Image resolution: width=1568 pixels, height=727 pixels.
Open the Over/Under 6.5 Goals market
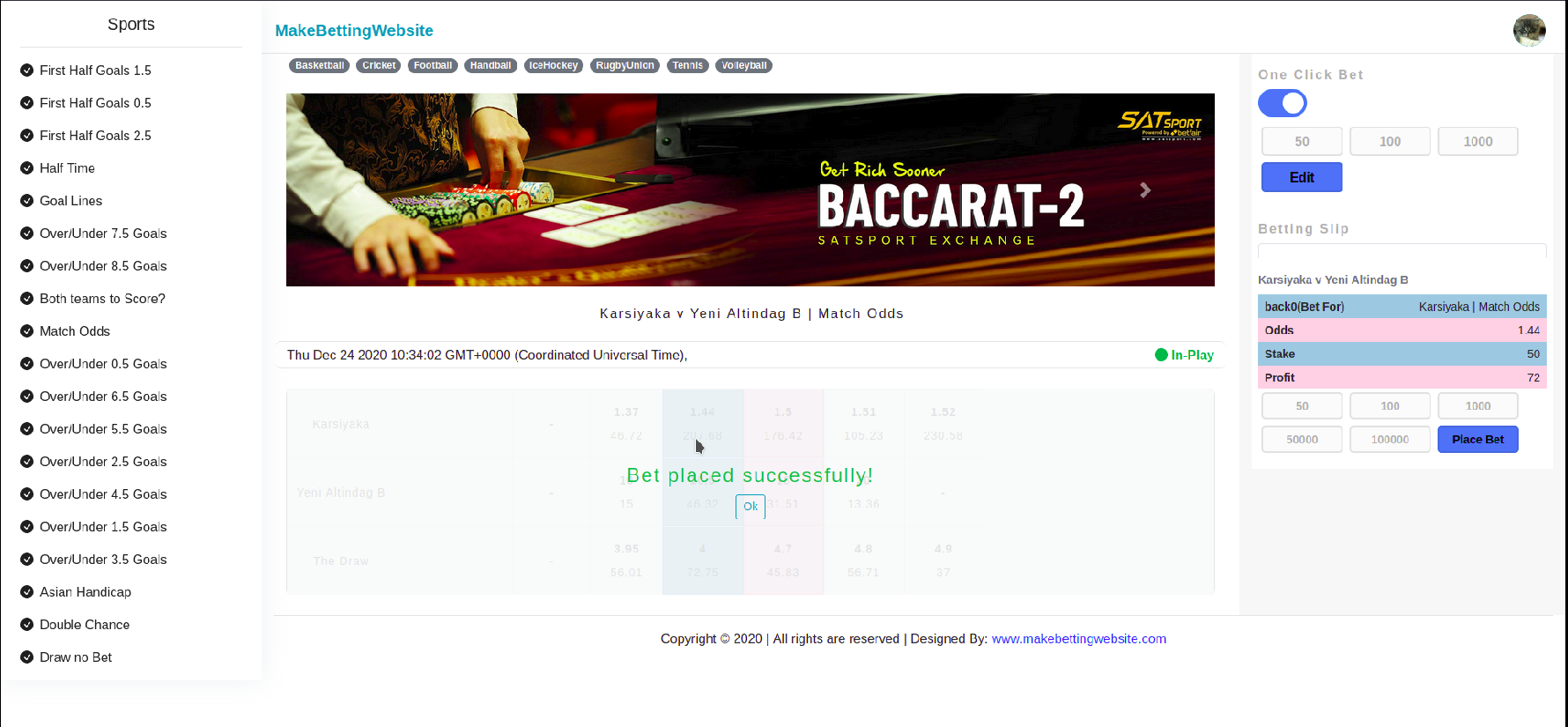103,397
